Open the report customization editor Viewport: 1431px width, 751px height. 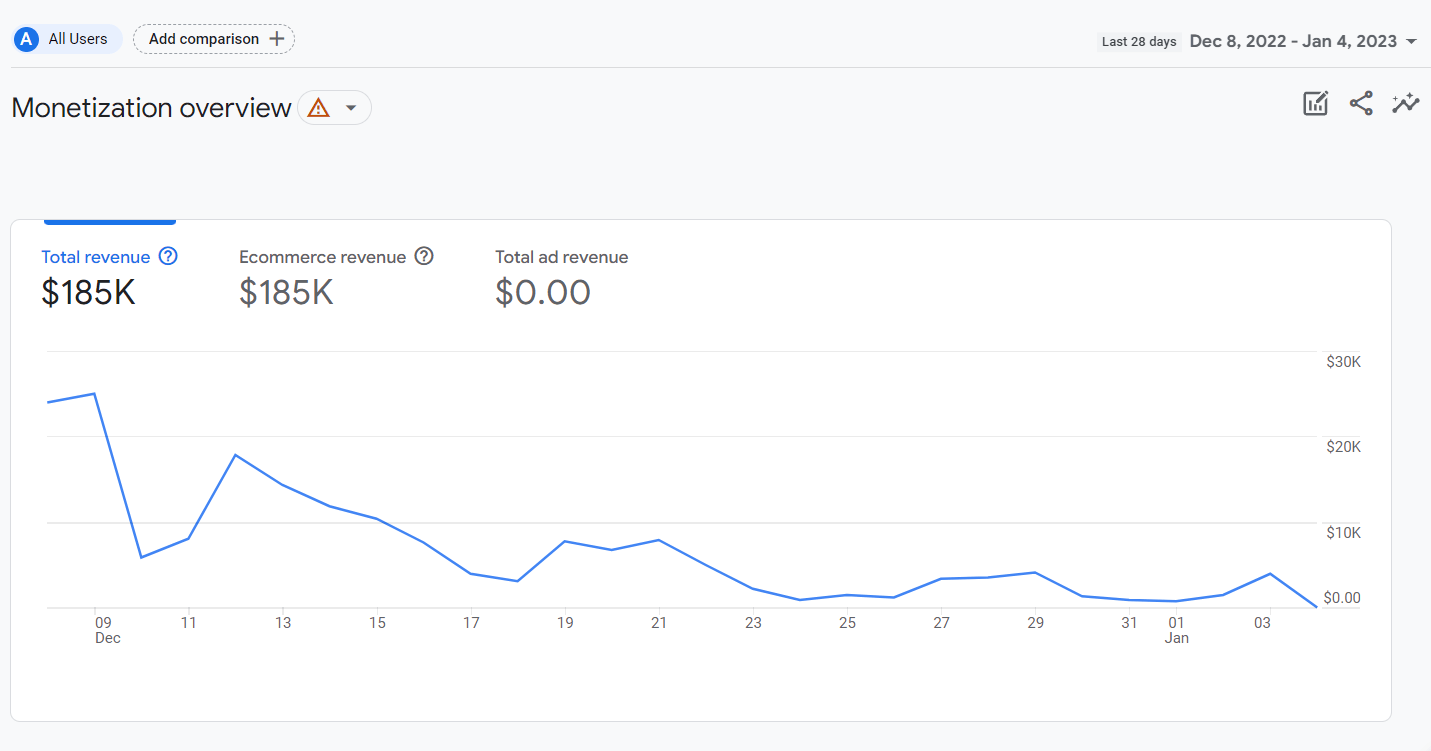pos(1315,103)
